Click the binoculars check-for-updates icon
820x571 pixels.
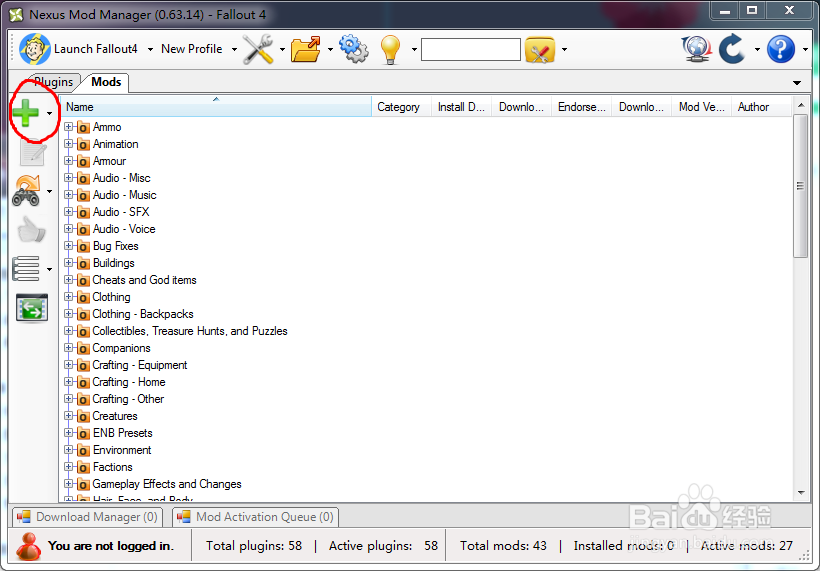pos(27,191)
